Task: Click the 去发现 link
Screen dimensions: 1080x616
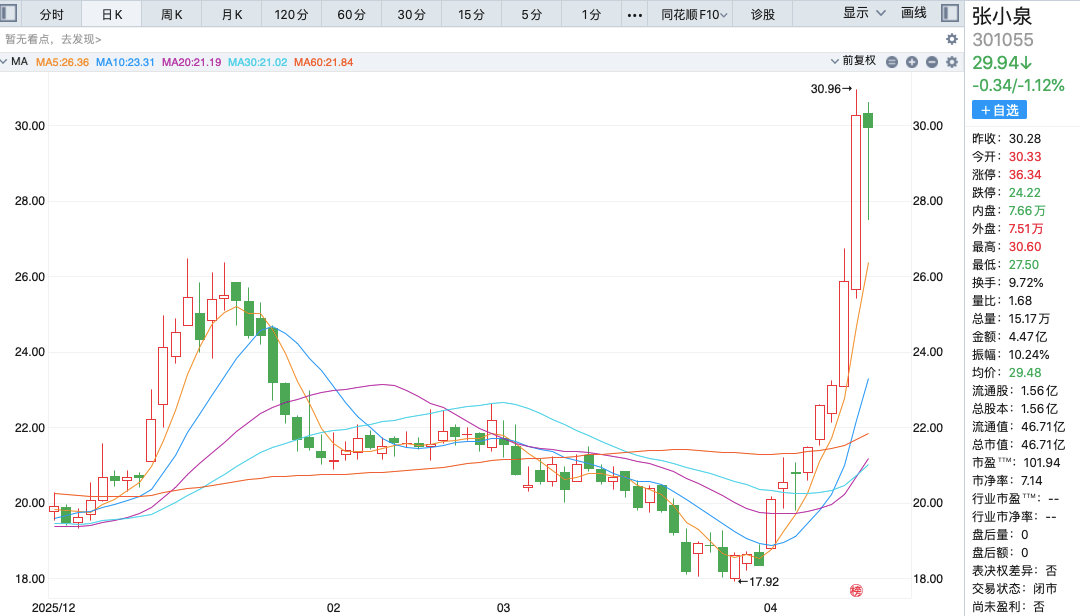Action: pyautogui.click(x=79, y=39)
